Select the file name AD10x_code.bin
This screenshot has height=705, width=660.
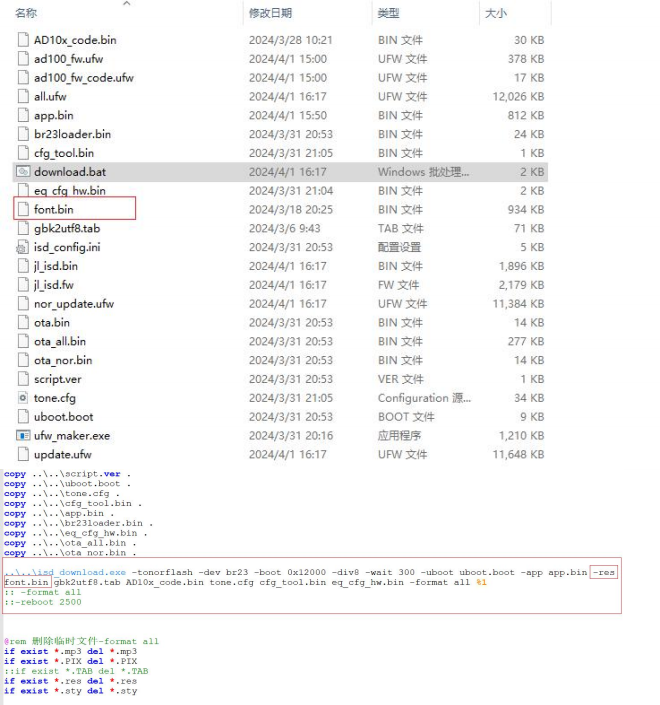(x=75, y=40)
